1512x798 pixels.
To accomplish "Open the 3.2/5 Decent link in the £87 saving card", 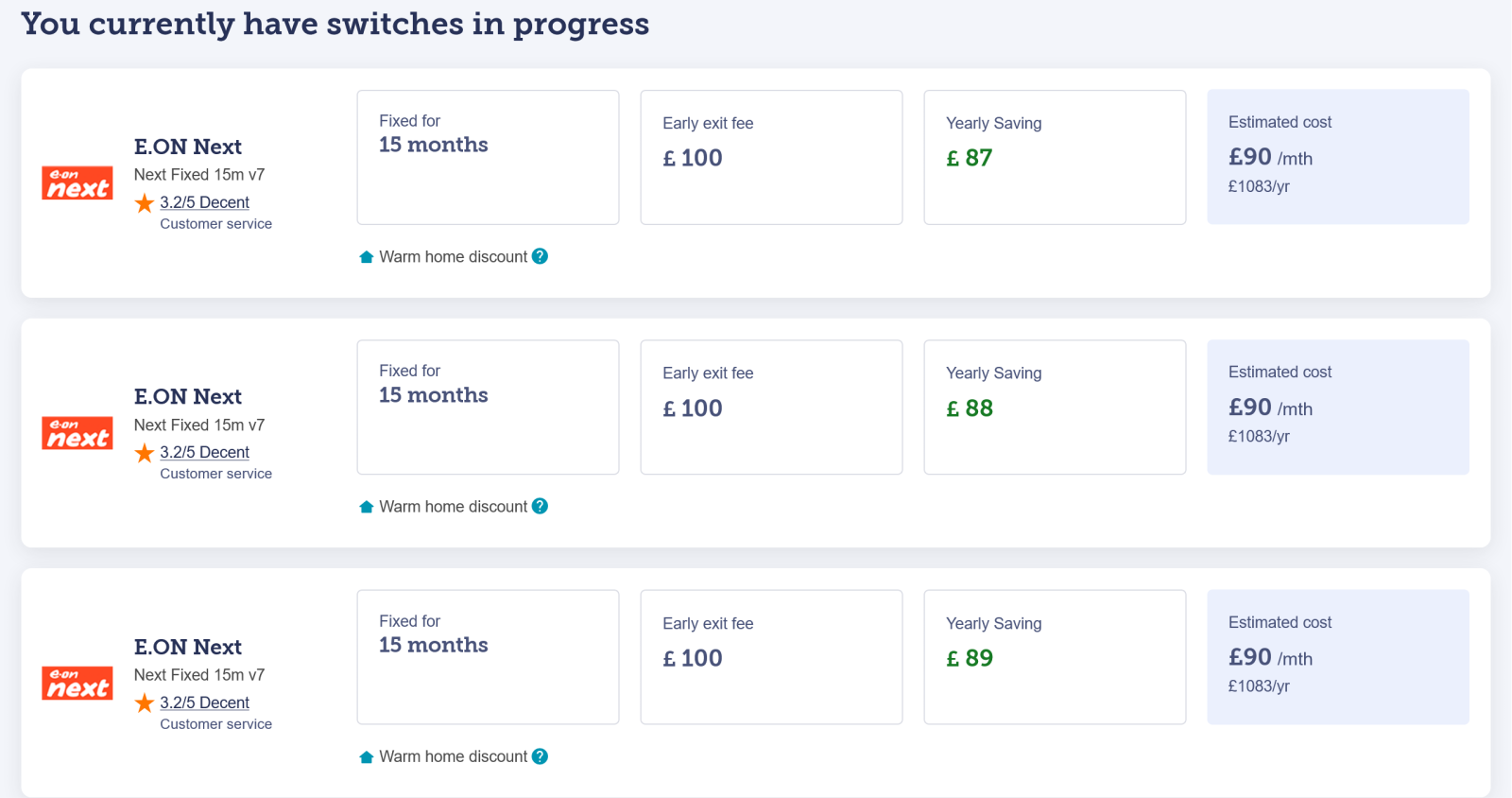I will click(x=204, y=202).
